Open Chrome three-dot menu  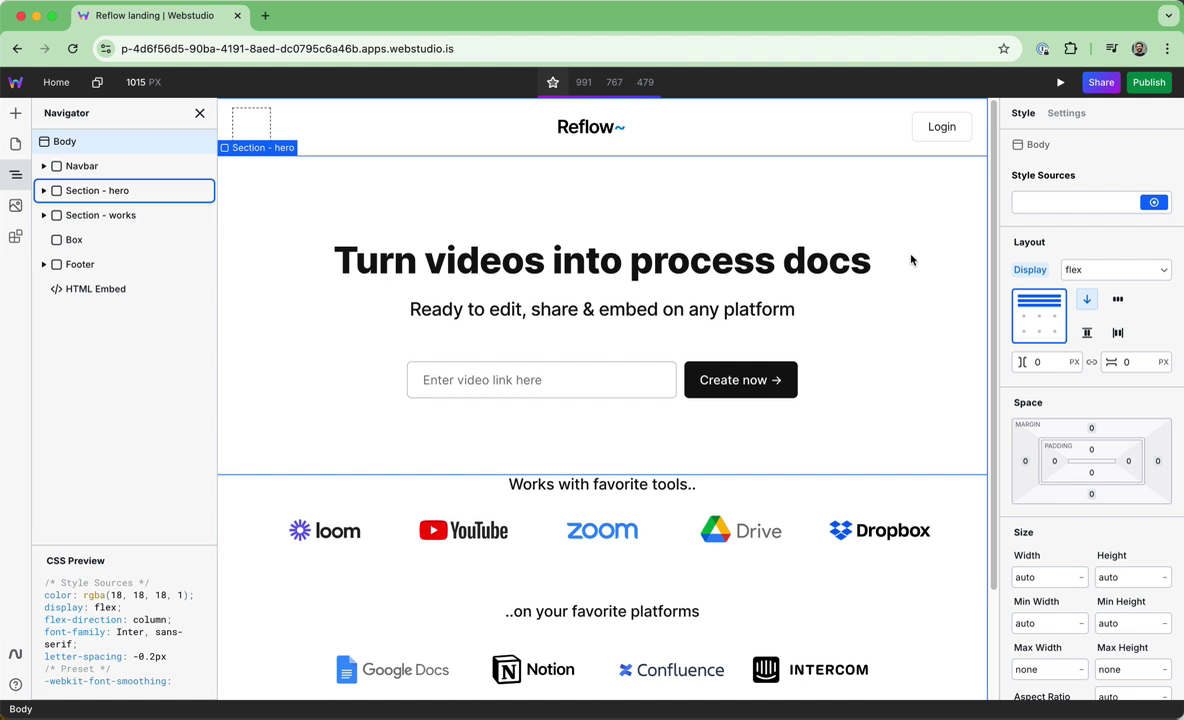click(1167, 49)
